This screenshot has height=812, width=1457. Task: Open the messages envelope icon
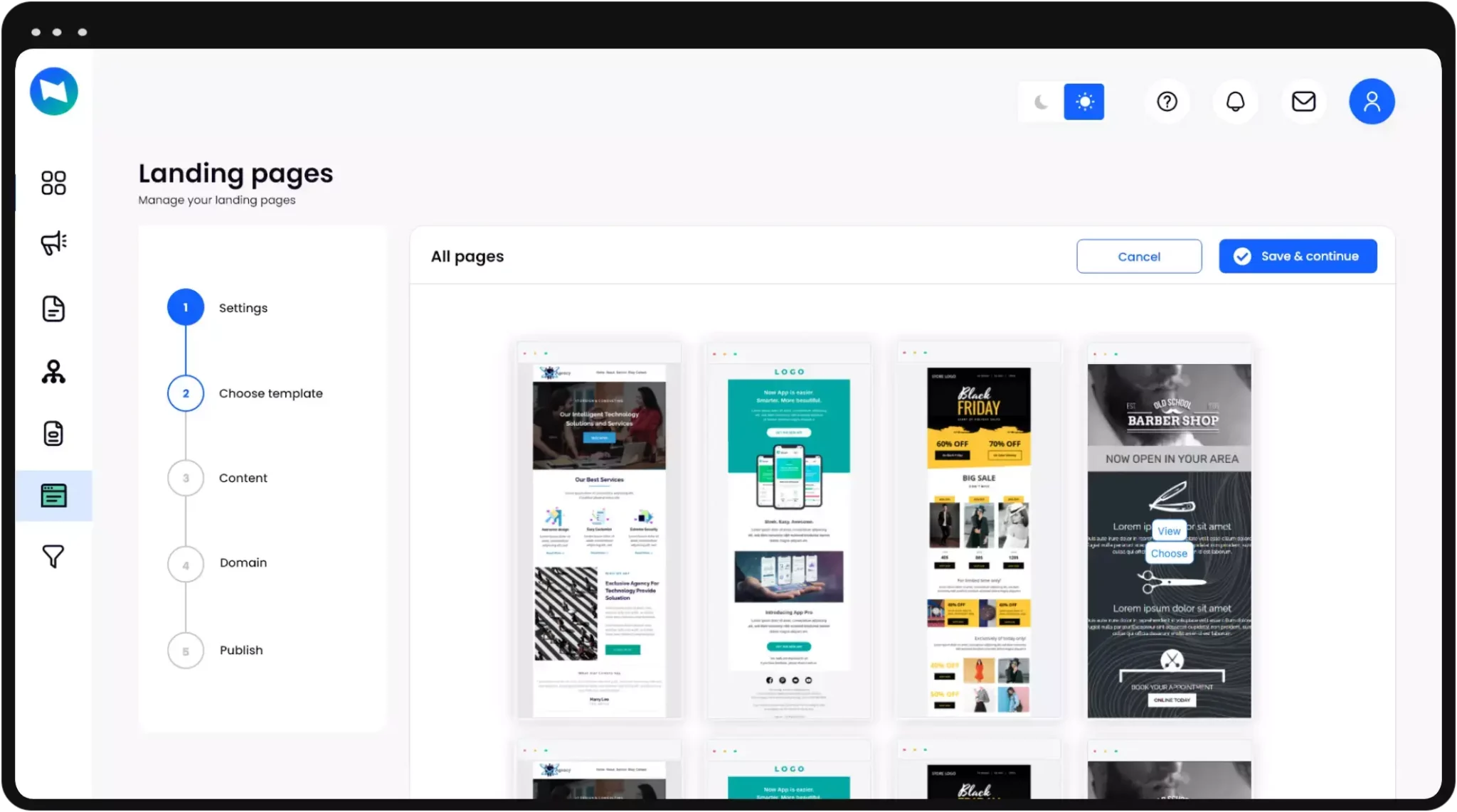pyautogui.click(x=1303, y=102)
